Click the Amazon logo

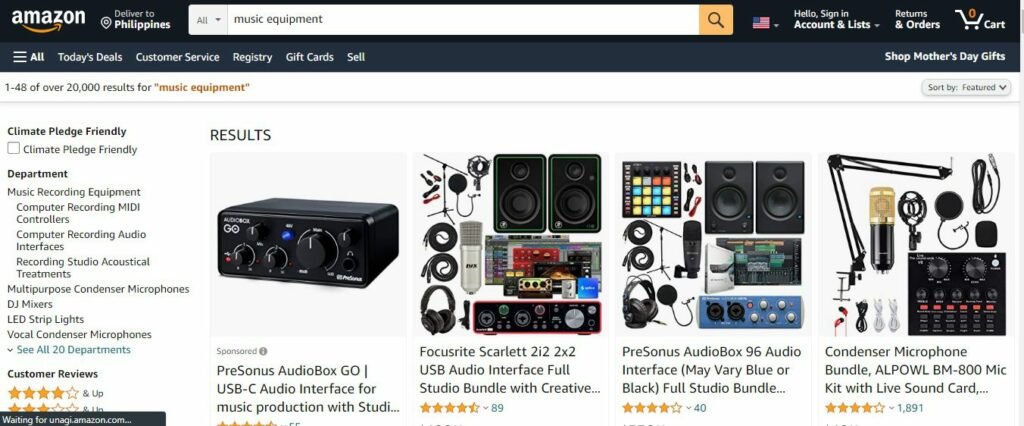[48, 21]
